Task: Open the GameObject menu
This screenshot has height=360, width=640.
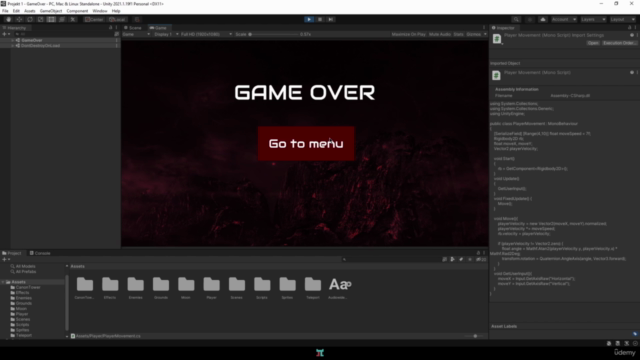Action: 51,11
